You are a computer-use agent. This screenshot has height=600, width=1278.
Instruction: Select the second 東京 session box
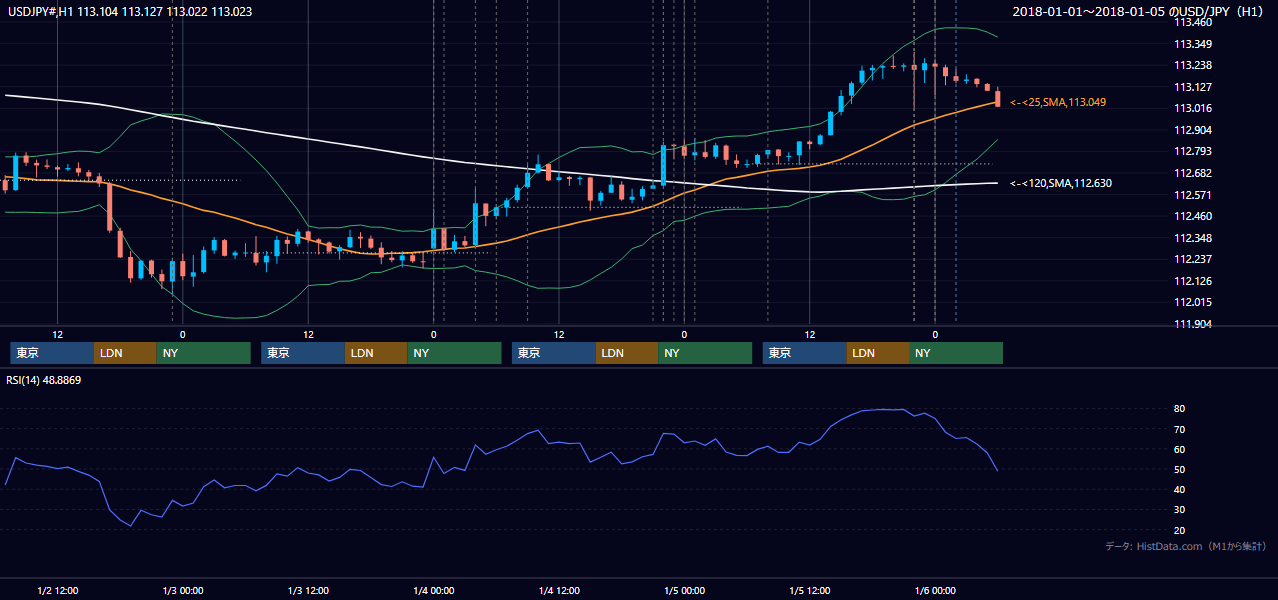click(x=303, y=353)
